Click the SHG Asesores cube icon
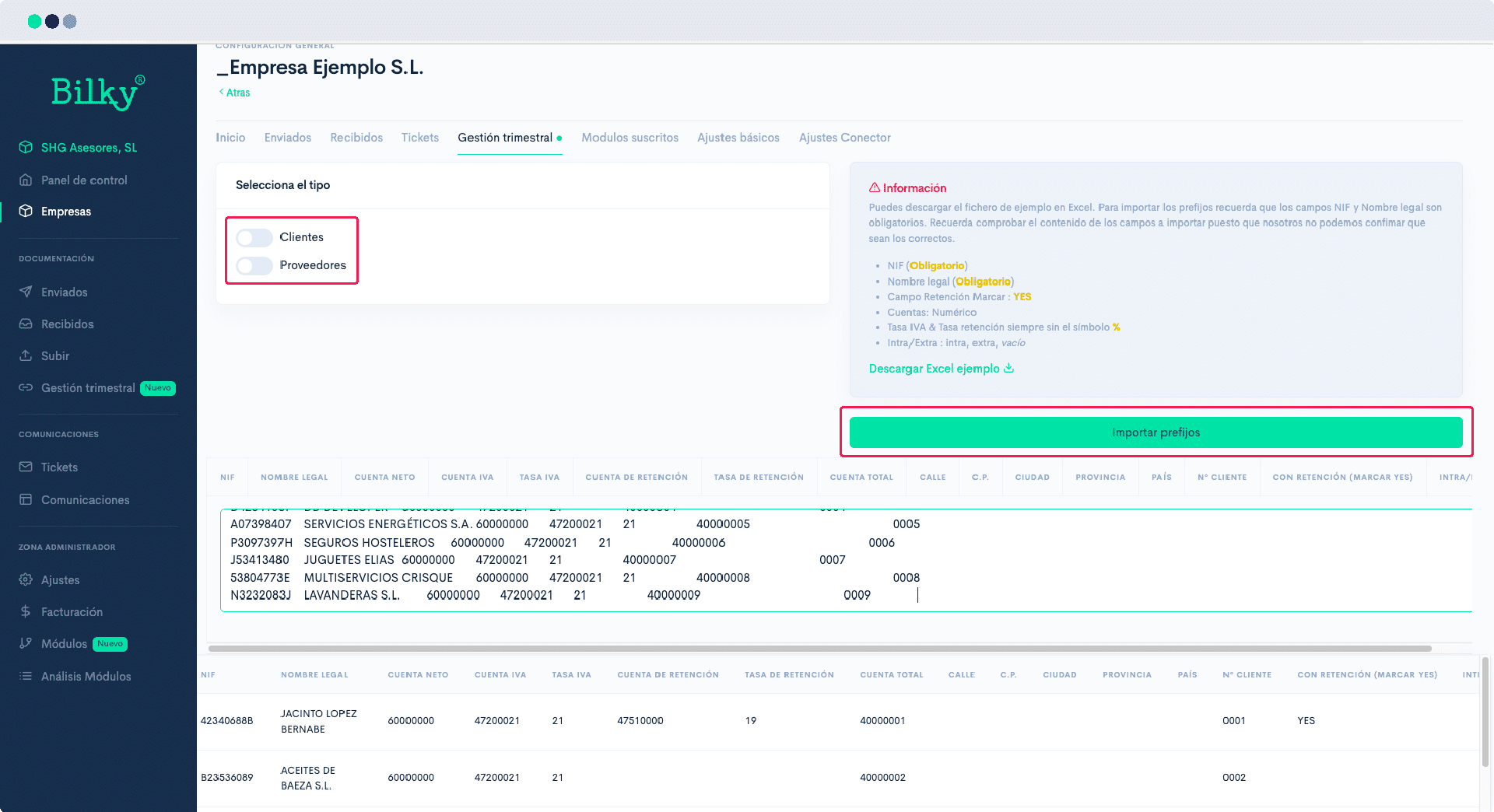The image size is (1494, 812). click(x=26, y=147)
